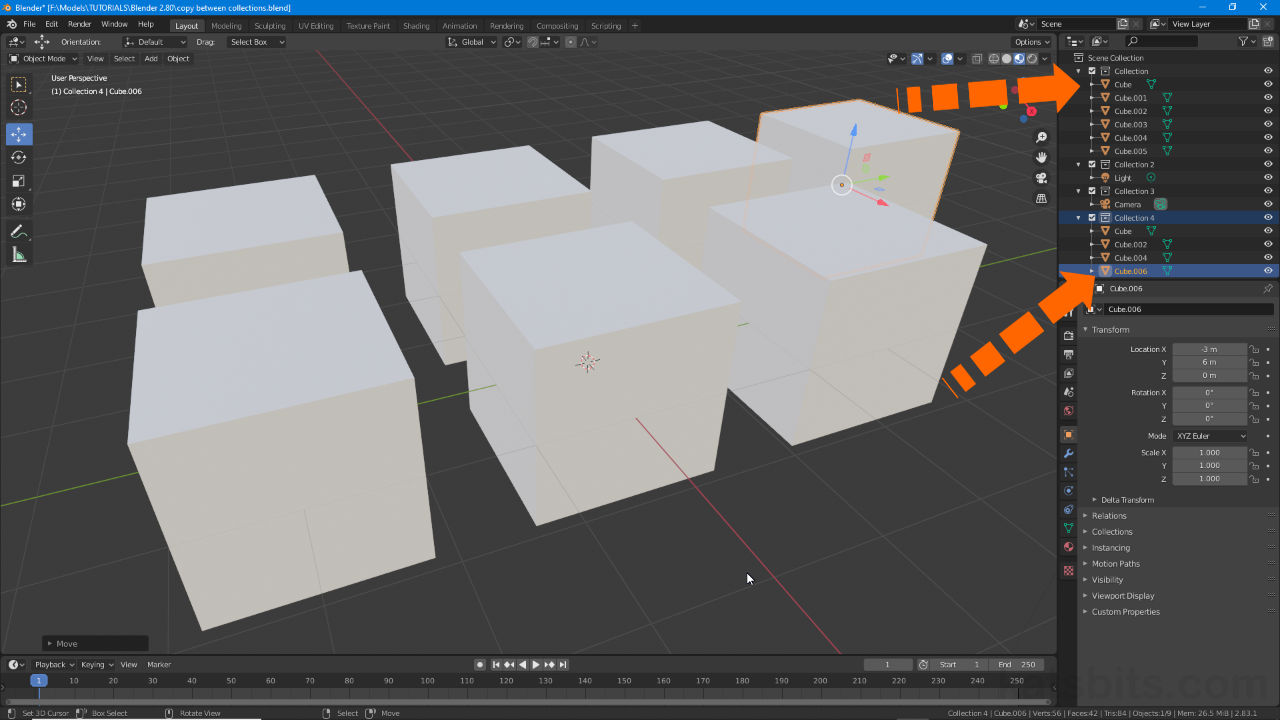Image resolution: width=1280 pixels, height=720 pixels.
Task: Switch to the UV Editing workspace tab
Action: (316, 26)
